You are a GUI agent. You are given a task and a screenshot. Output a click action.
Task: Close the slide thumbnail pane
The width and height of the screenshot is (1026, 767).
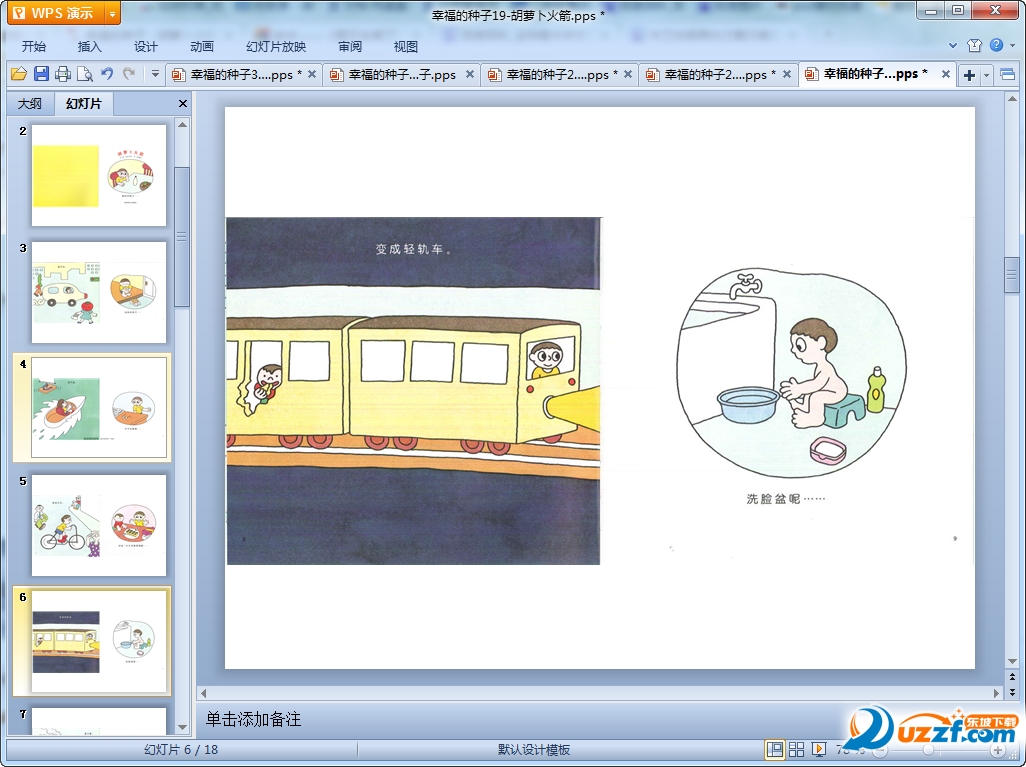(x=183, y=103)
